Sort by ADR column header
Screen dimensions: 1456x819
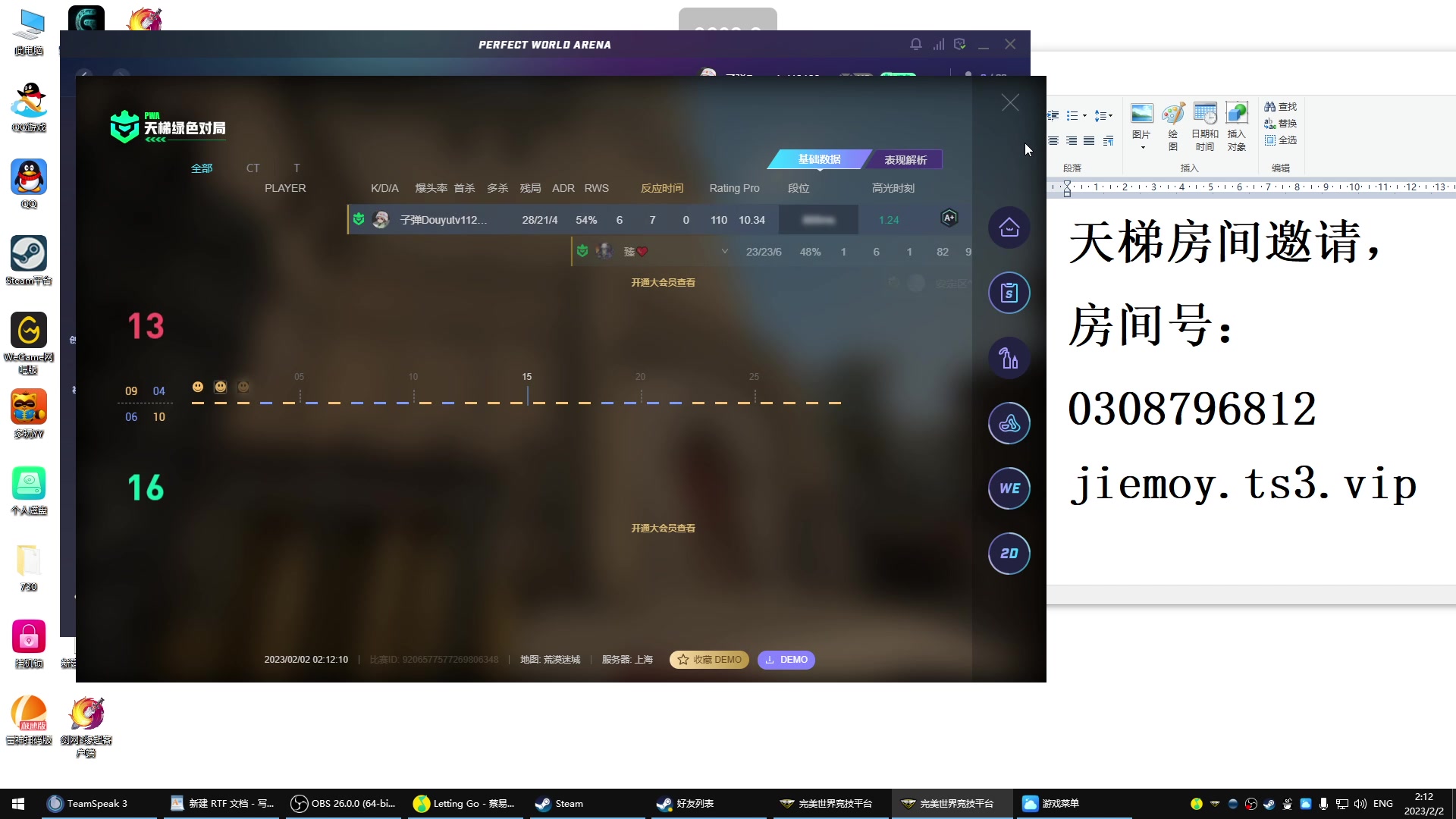(x=563, y=188)
